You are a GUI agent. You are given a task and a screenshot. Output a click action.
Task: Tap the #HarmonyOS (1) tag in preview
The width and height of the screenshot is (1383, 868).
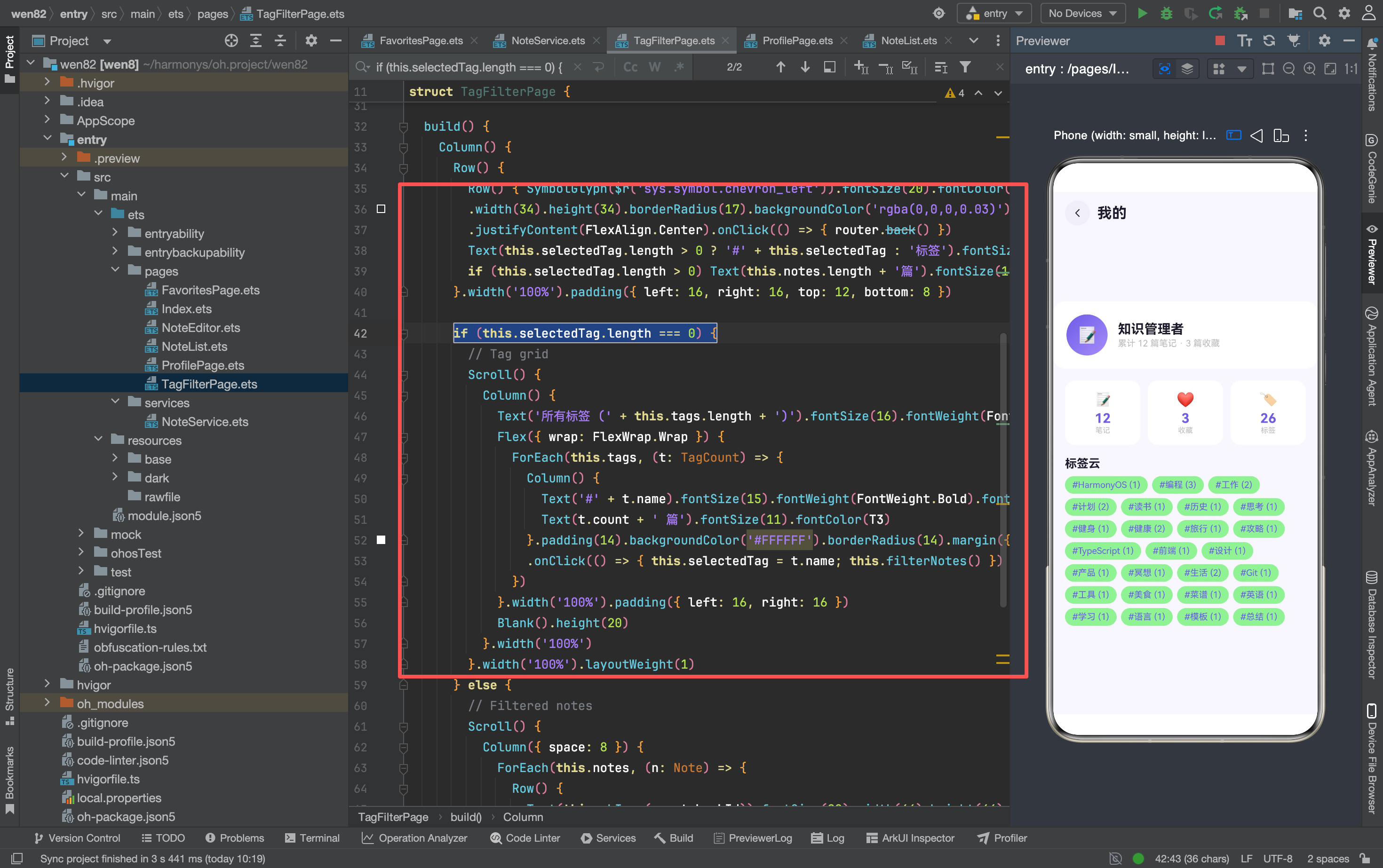(1105, 484)
